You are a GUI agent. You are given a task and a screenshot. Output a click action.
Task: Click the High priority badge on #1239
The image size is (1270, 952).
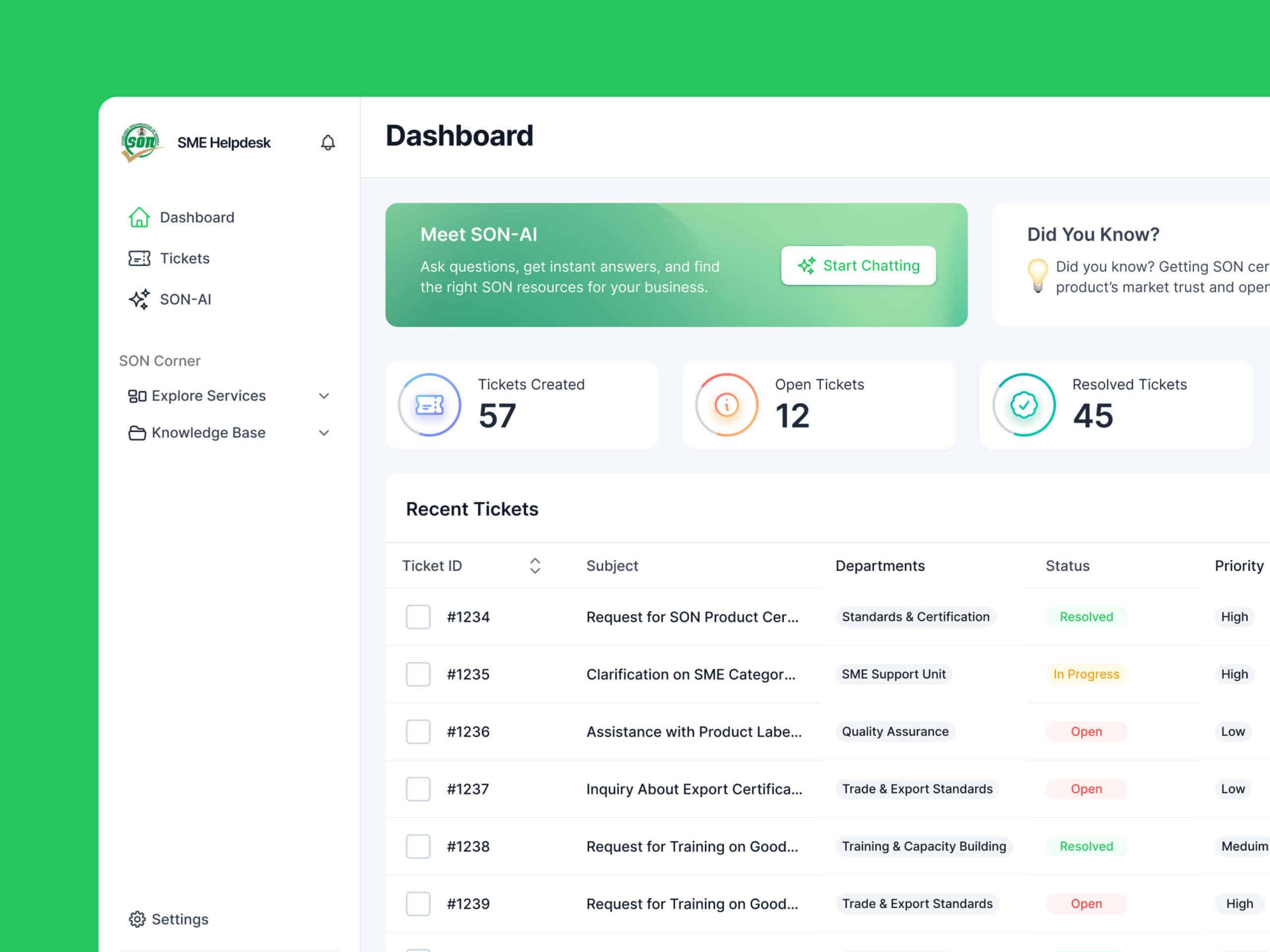(1239, 904)
